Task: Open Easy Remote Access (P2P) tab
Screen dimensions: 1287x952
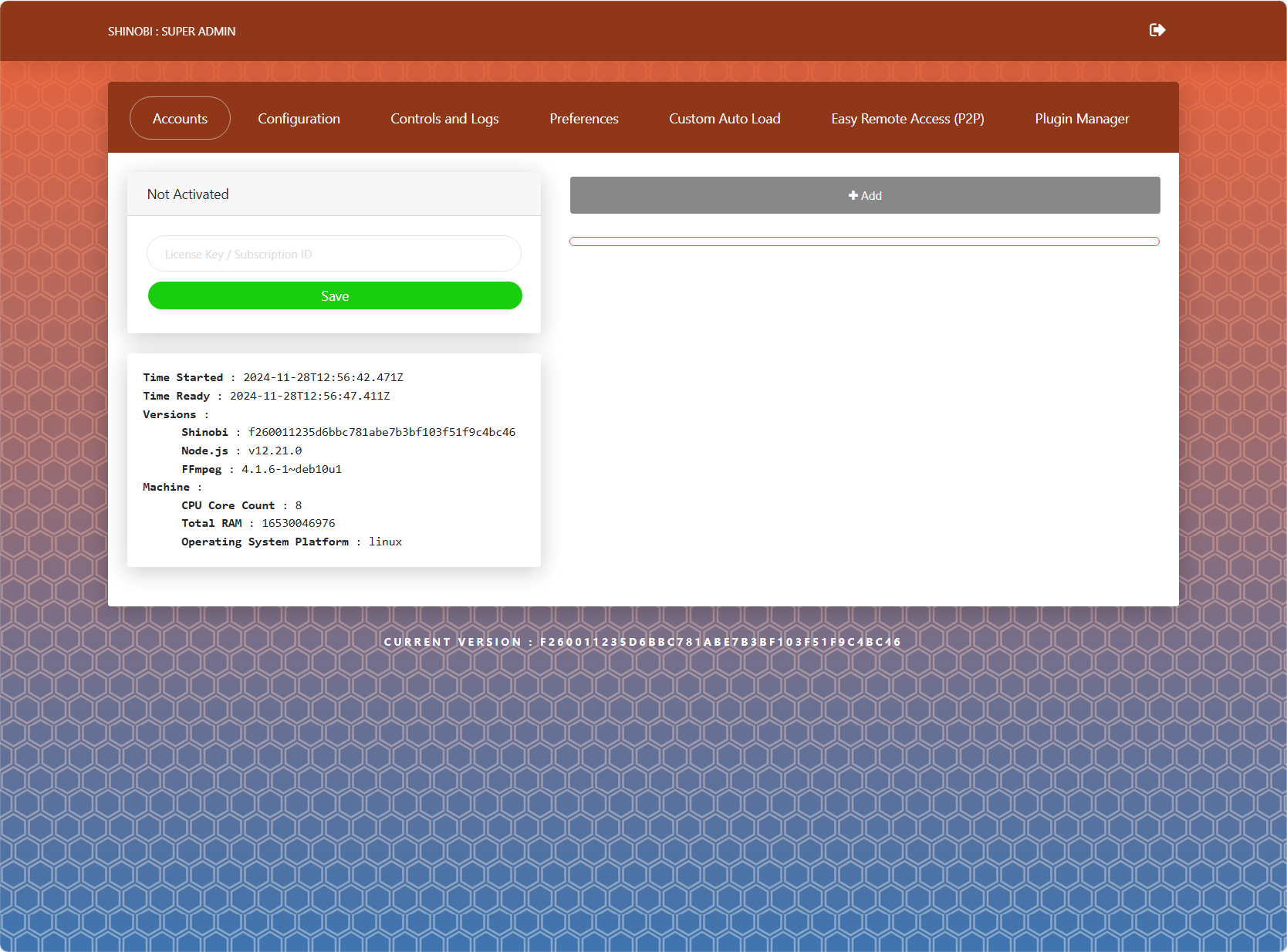Action: tap(907, 119)
